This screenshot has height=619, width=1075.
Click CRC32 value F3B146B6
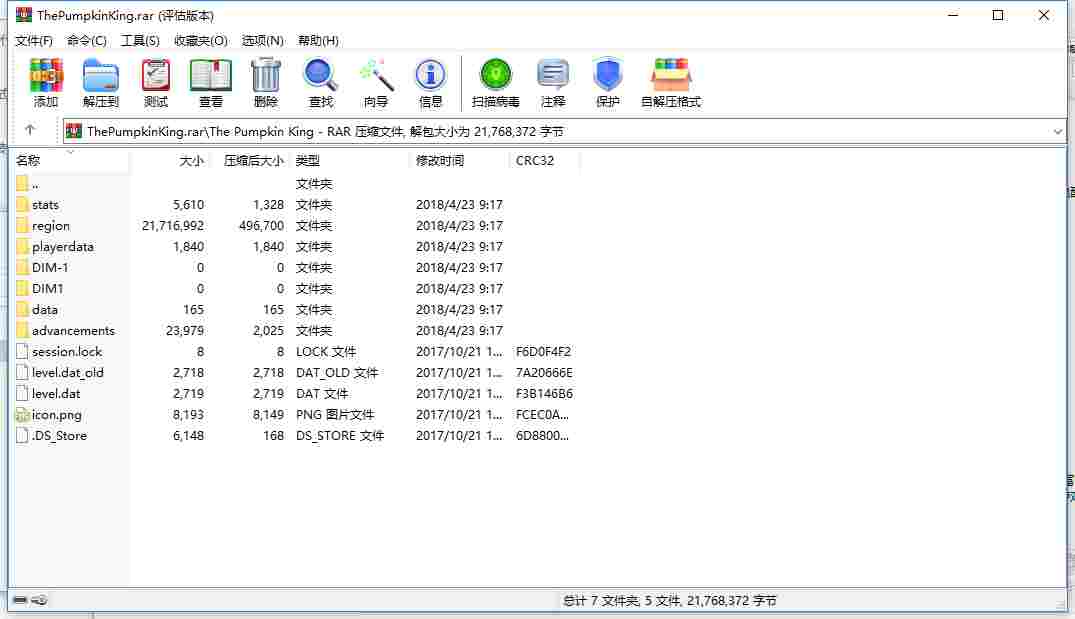544,393
